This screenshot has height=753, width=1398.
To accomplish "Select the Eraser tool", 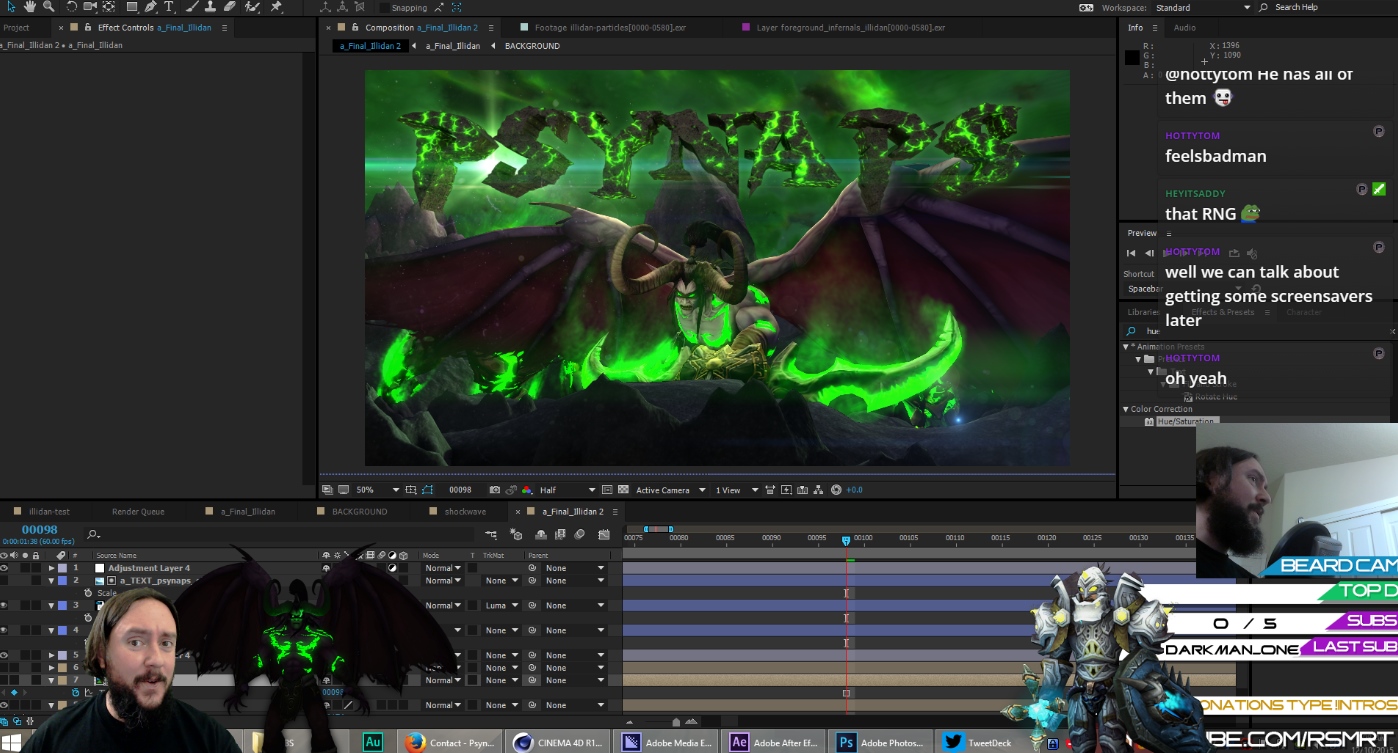I will pos(230,7).
